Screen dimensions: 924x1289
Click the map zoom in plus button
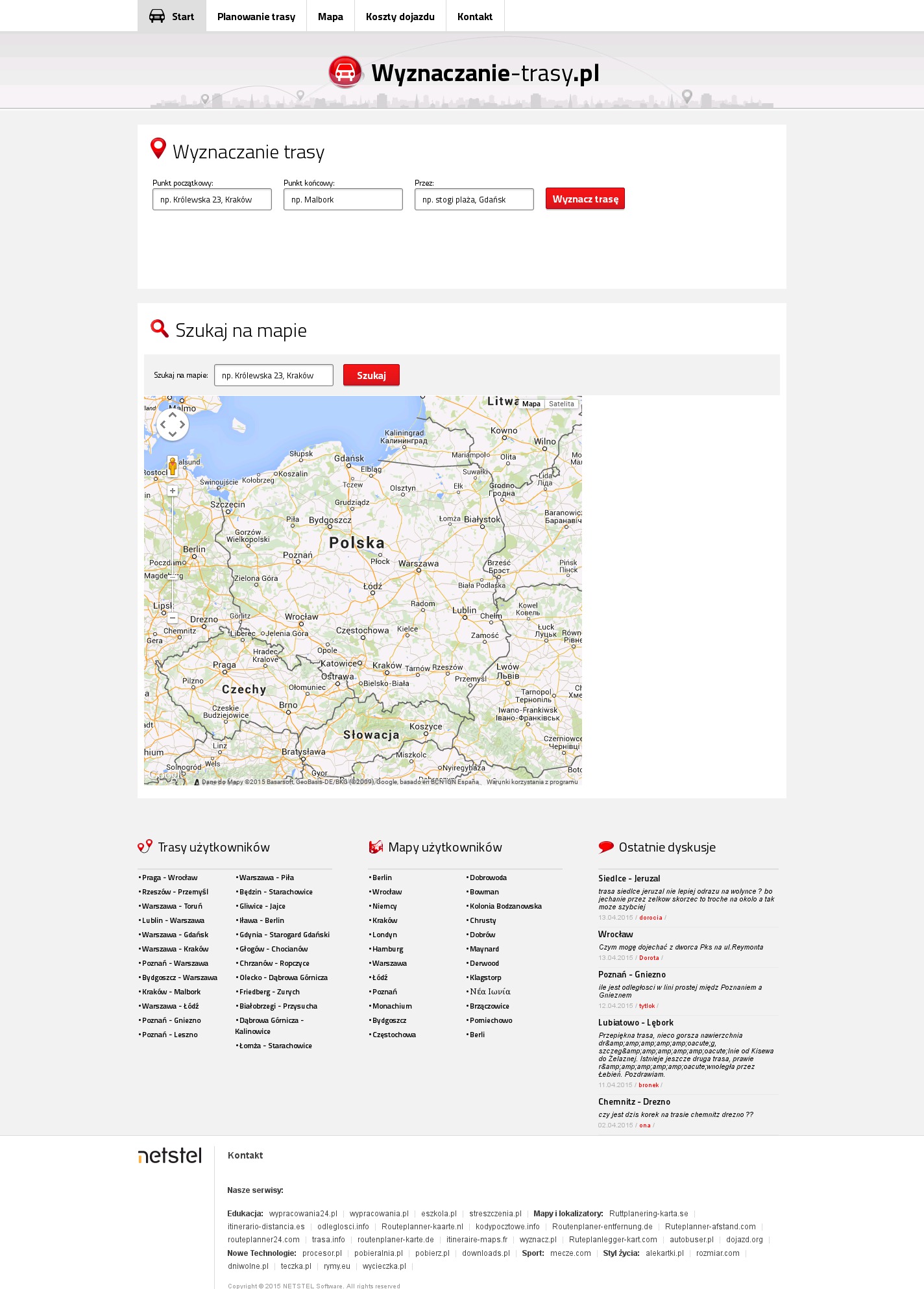[173, 491]
